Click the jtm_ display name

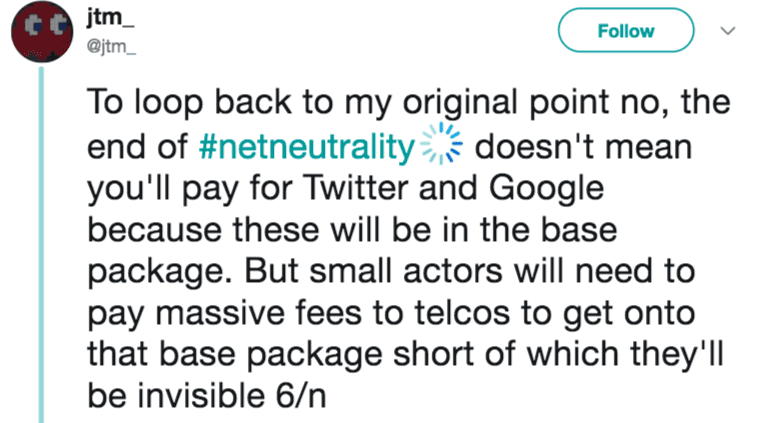tap(110, 17)
